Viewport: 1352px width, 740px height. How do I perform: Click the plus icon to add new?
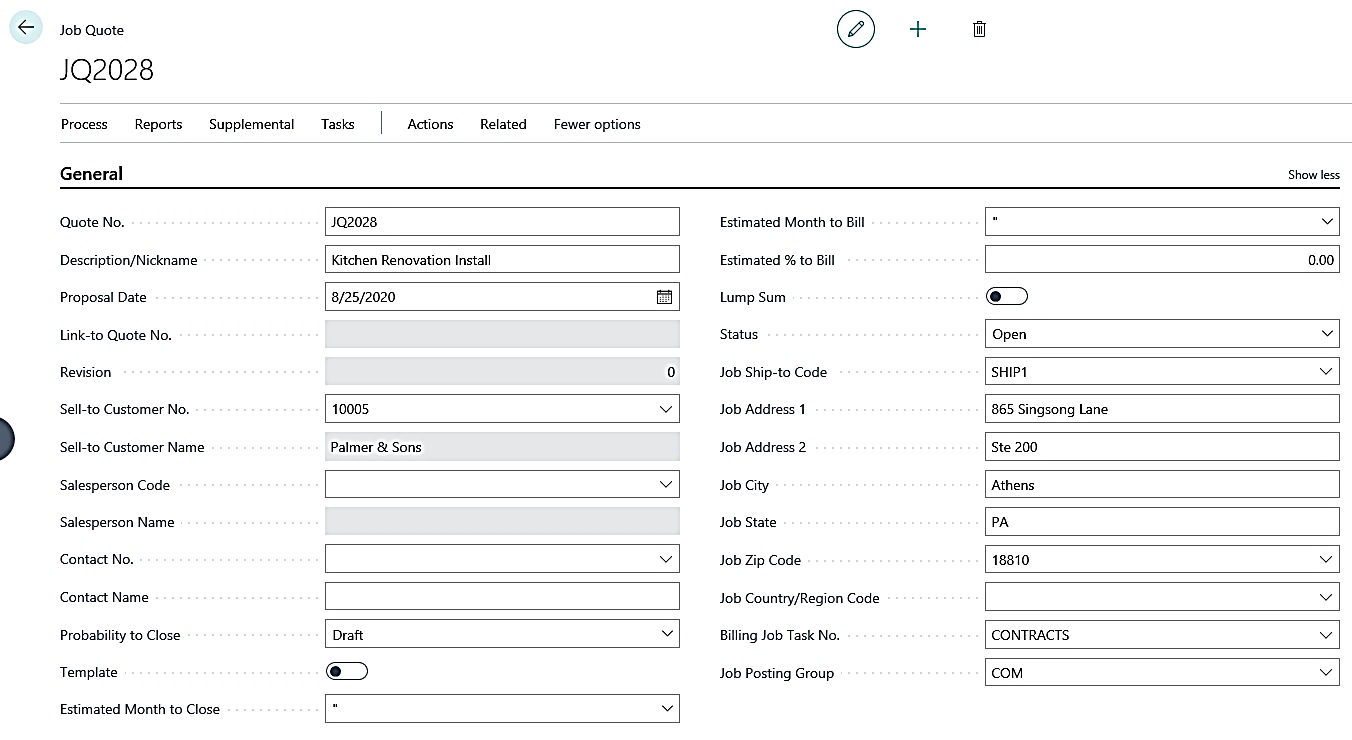point(917,29)
